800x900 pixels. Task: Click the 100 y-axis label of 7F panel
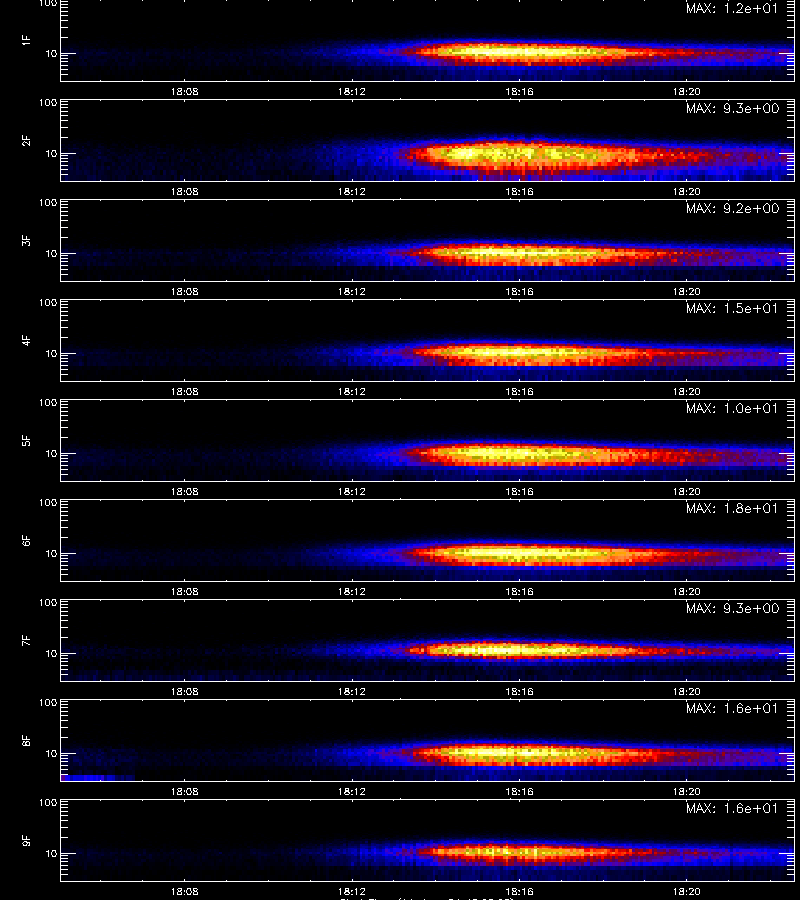point(48,603)
